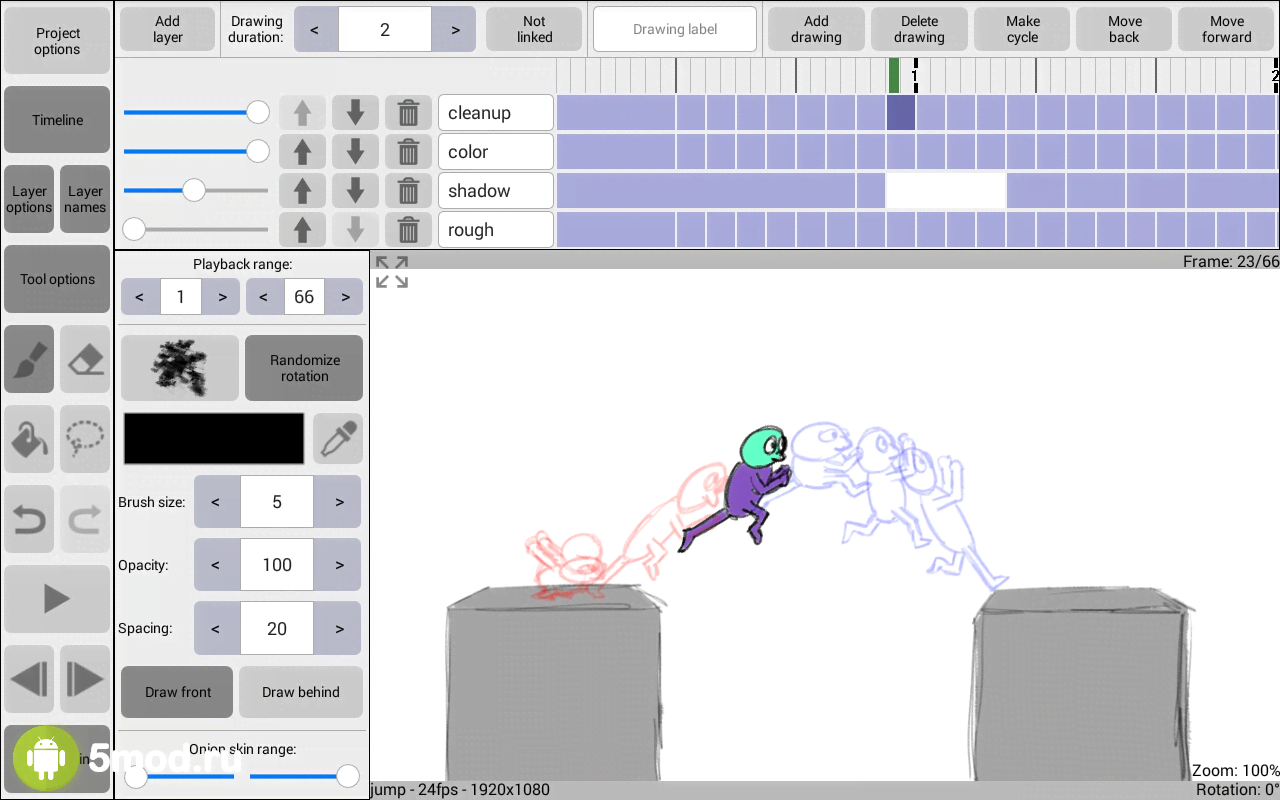Click the Add layer button
This screenshot has width=1280, height=800.
point(167,29)
